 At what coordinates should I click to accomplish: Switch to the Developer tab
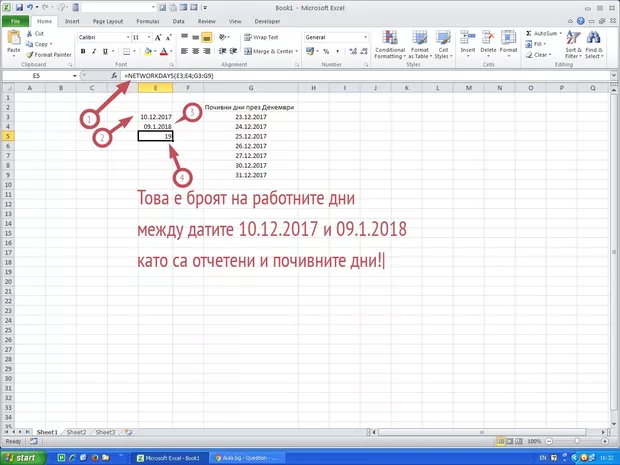[267, 21]
